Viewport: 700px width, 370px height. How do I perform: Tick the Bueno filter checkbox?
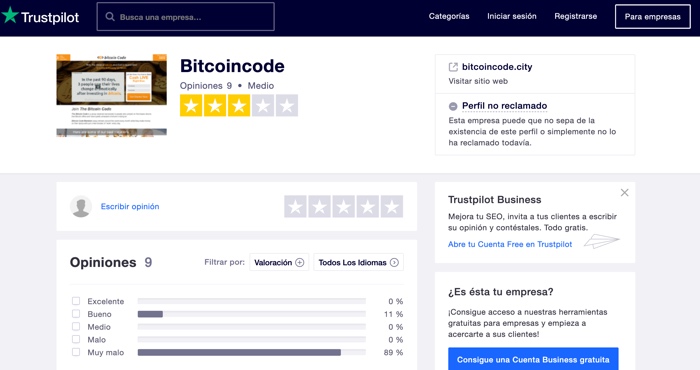click(76, 314)
